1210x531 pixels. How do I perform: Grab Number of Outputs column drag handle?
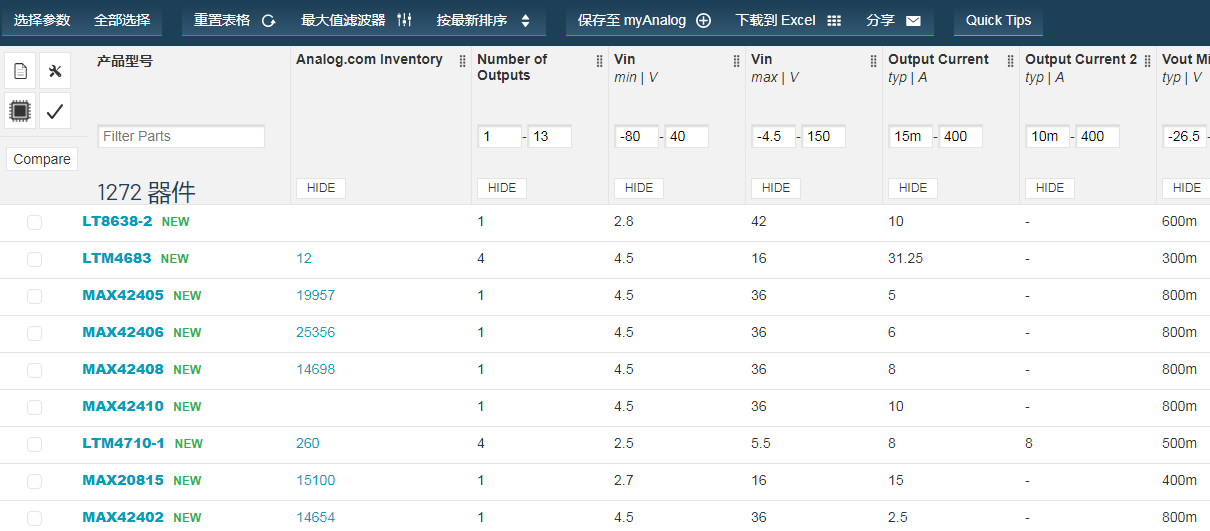[x=599, y=60]
